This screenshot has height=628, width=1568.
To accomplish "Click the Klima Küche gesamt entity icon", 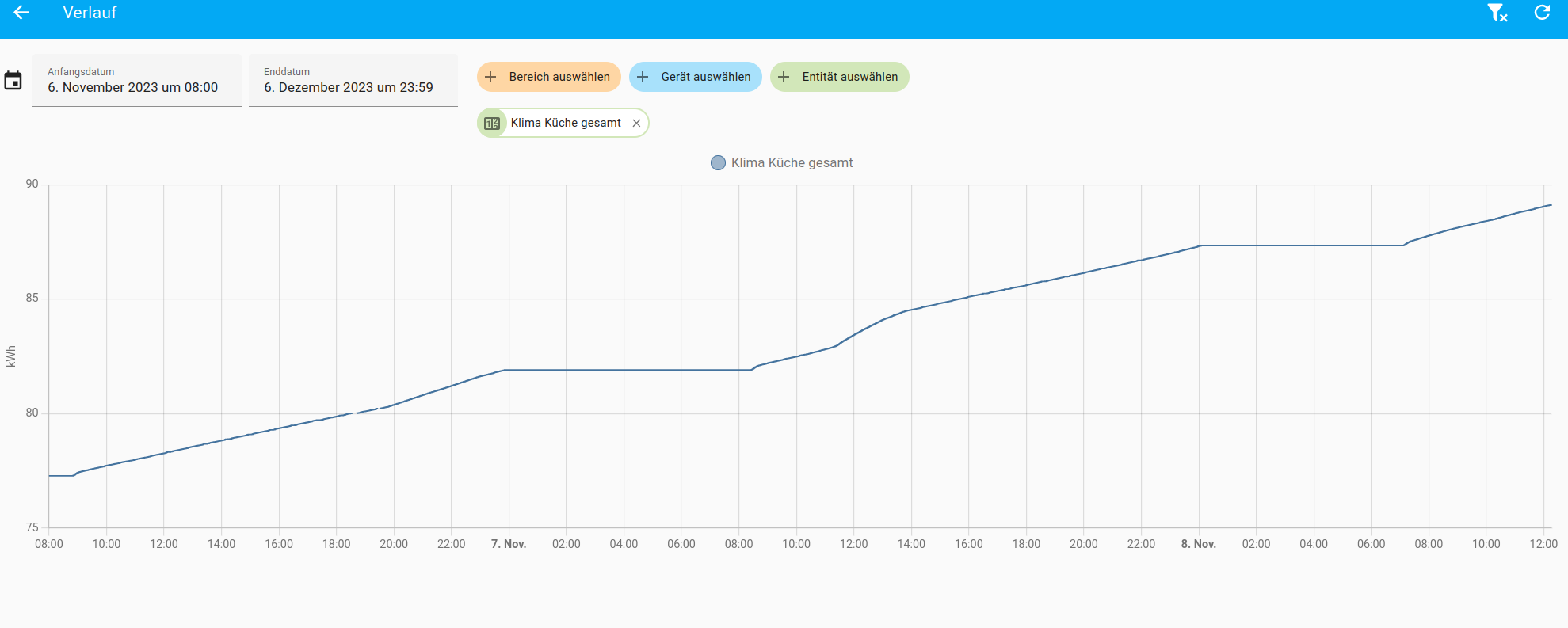I will click(492, 123).
